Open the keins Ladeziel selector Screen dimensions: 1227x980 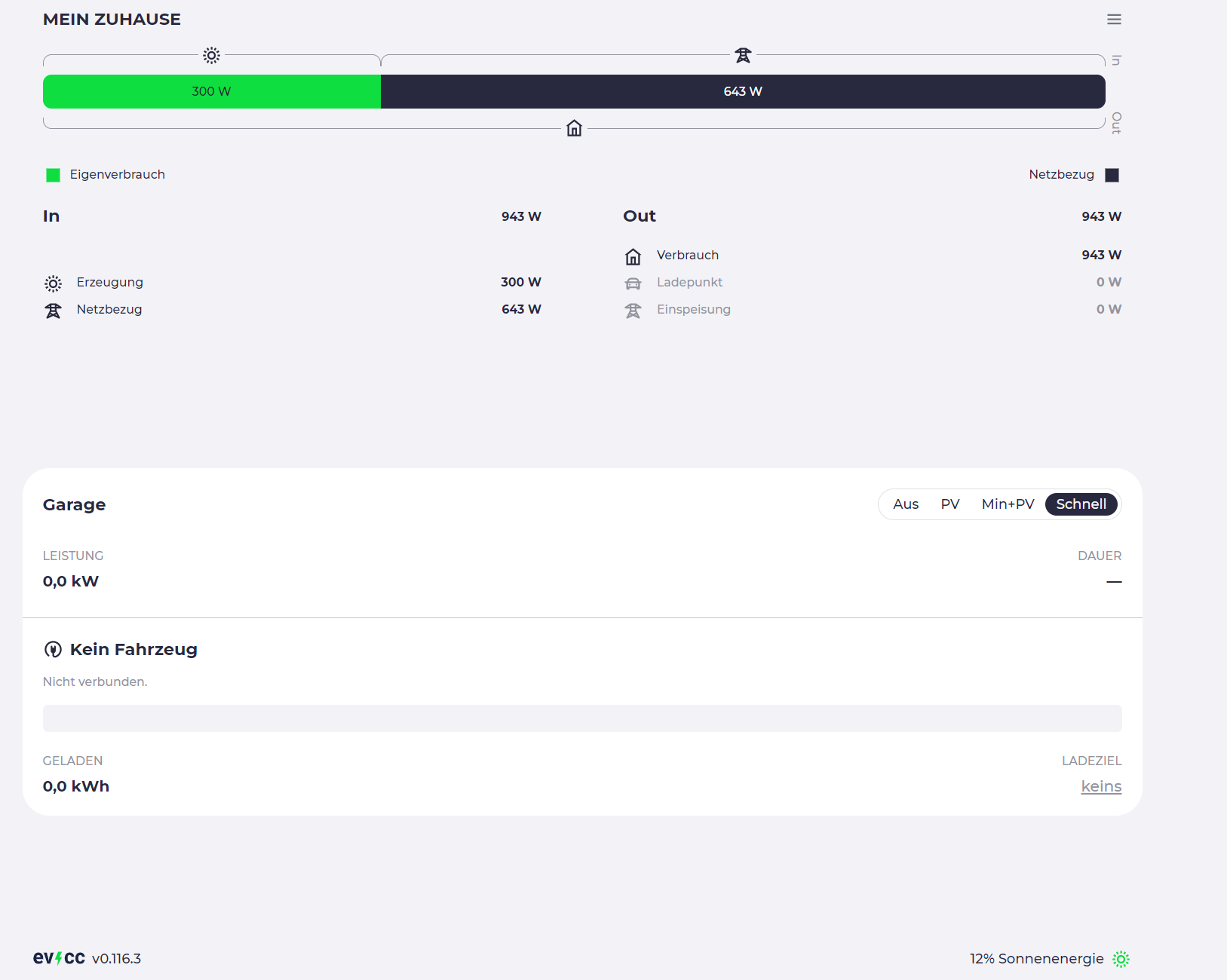pyautogui.click(x=1101, y=786)
